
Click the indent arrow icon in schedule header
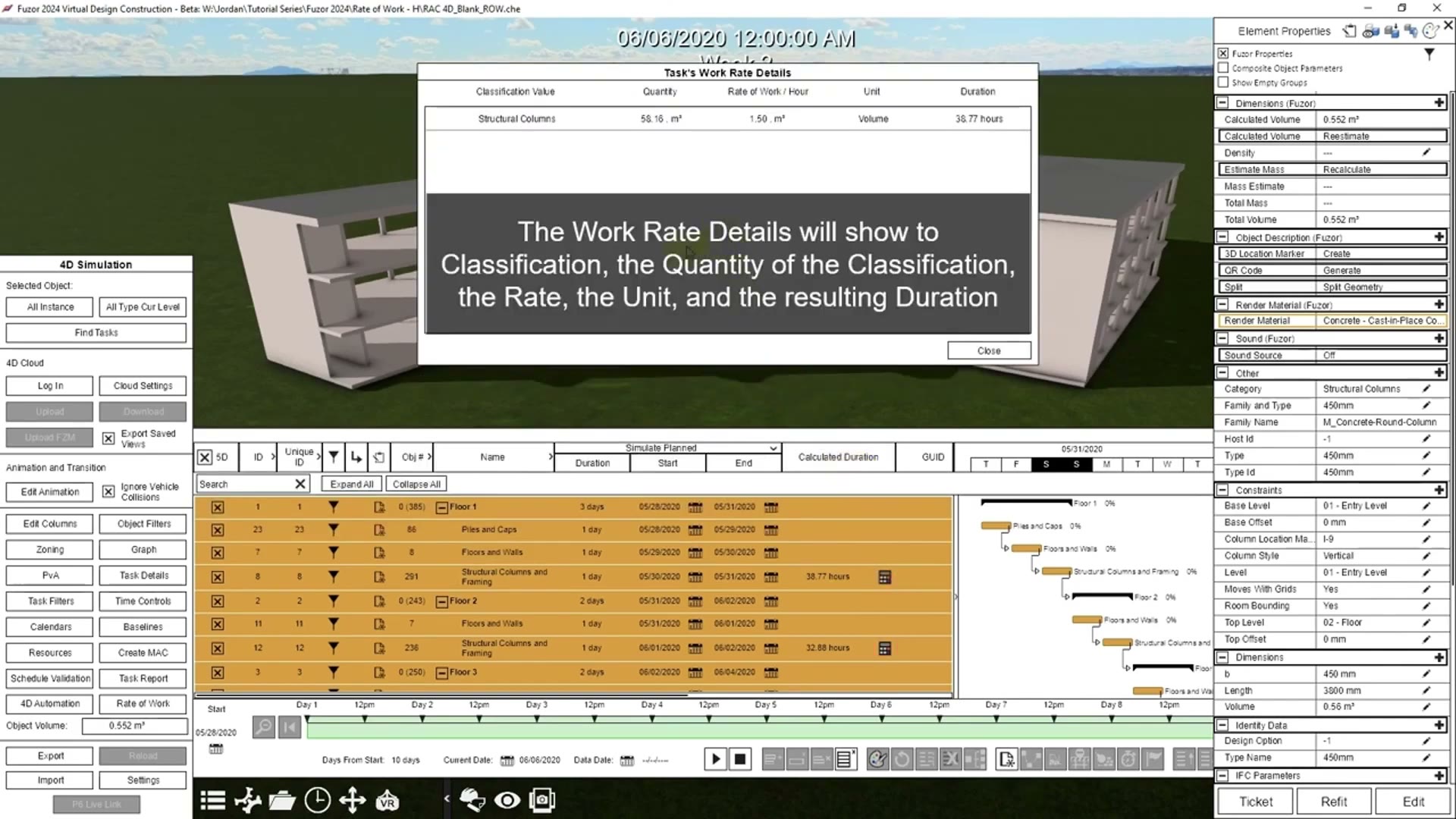tap(356, 457)
